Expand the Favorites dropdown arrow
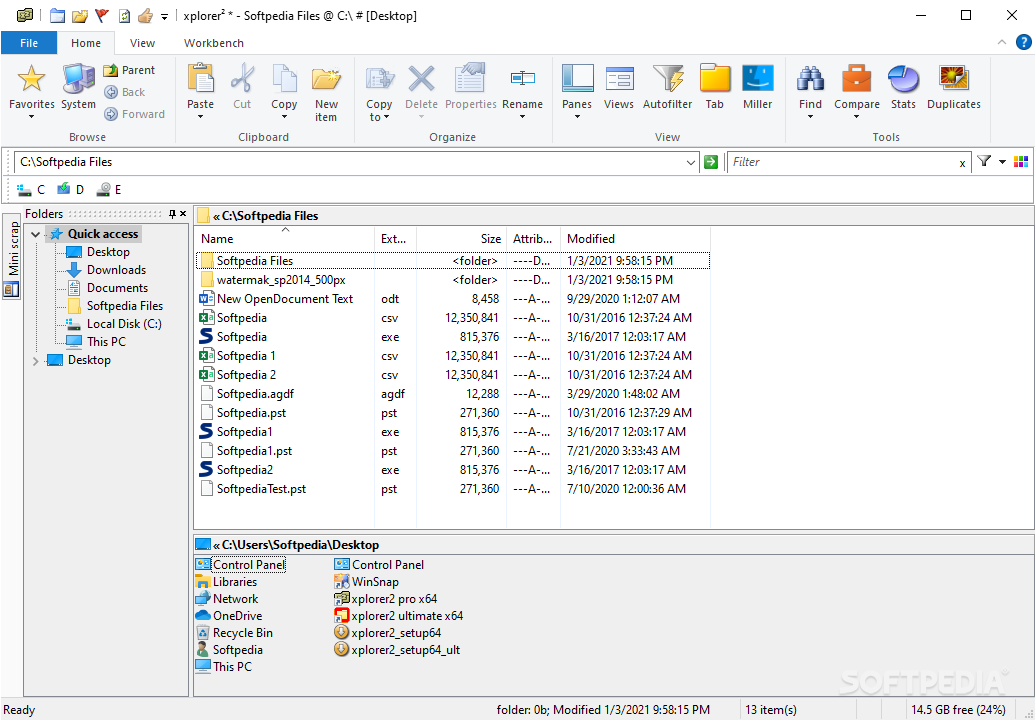The image size is (1036, 721). (x=31, y=117)
